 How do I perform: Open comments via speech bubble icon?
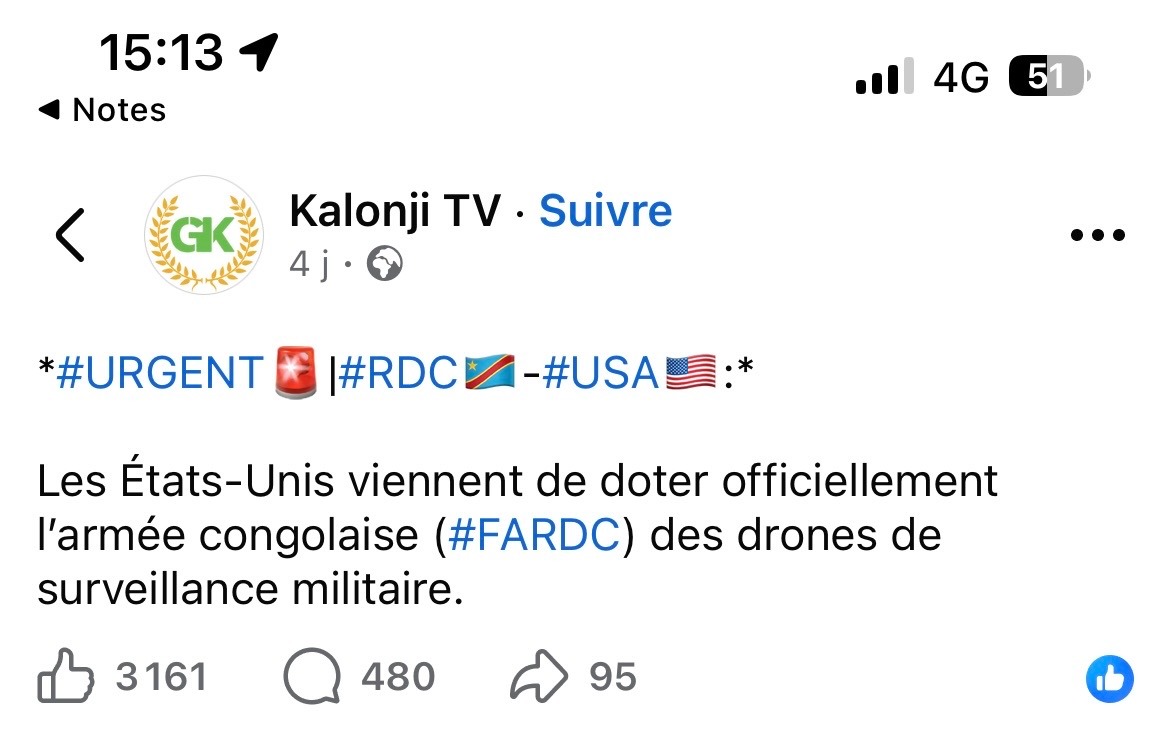pyautogui.click(x=312, y=678)
